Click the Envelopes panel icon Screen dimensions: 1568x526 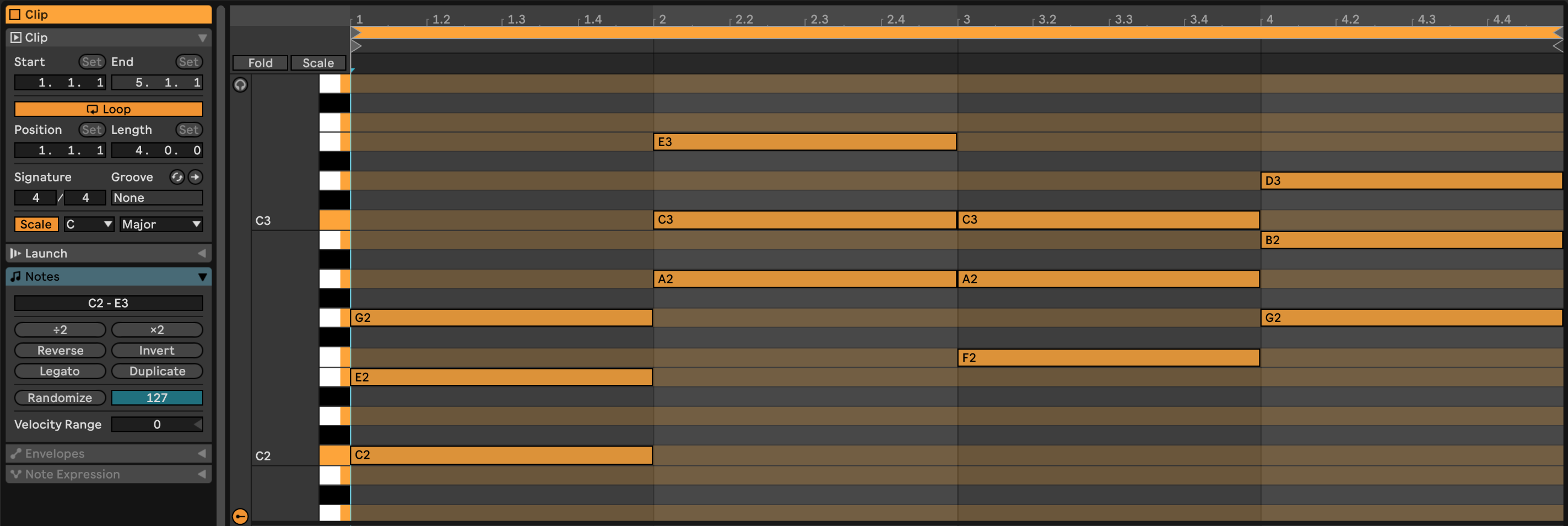16,453
